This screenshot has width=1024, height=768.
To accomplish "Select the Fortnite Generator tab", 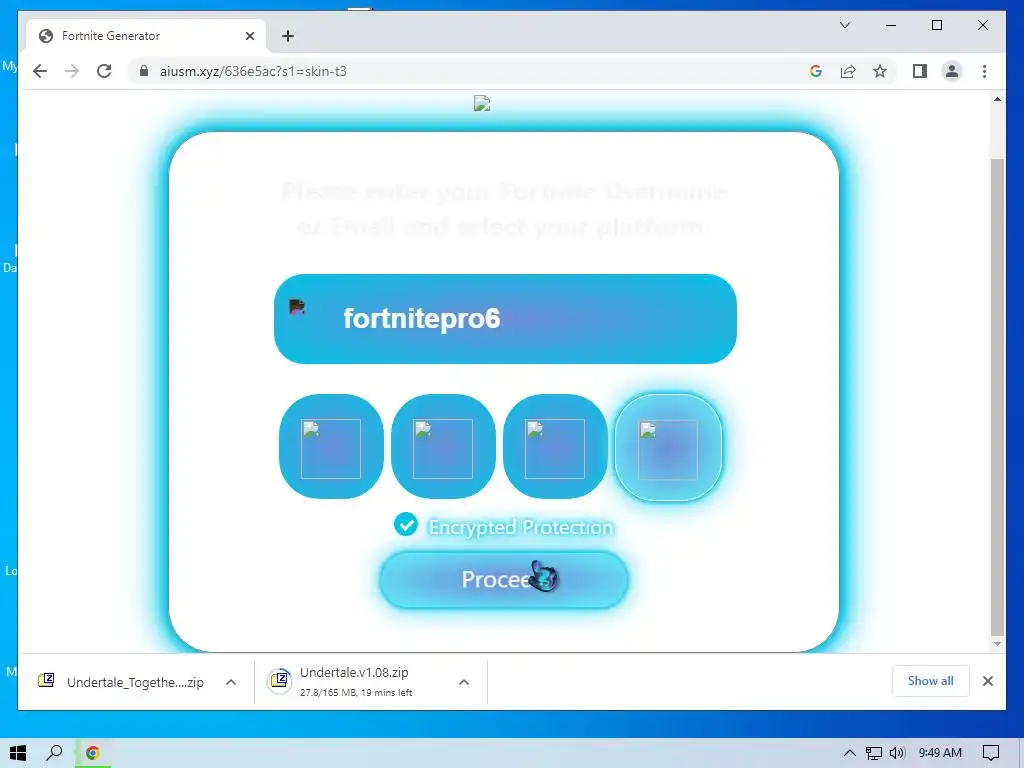I will point(146,36).
